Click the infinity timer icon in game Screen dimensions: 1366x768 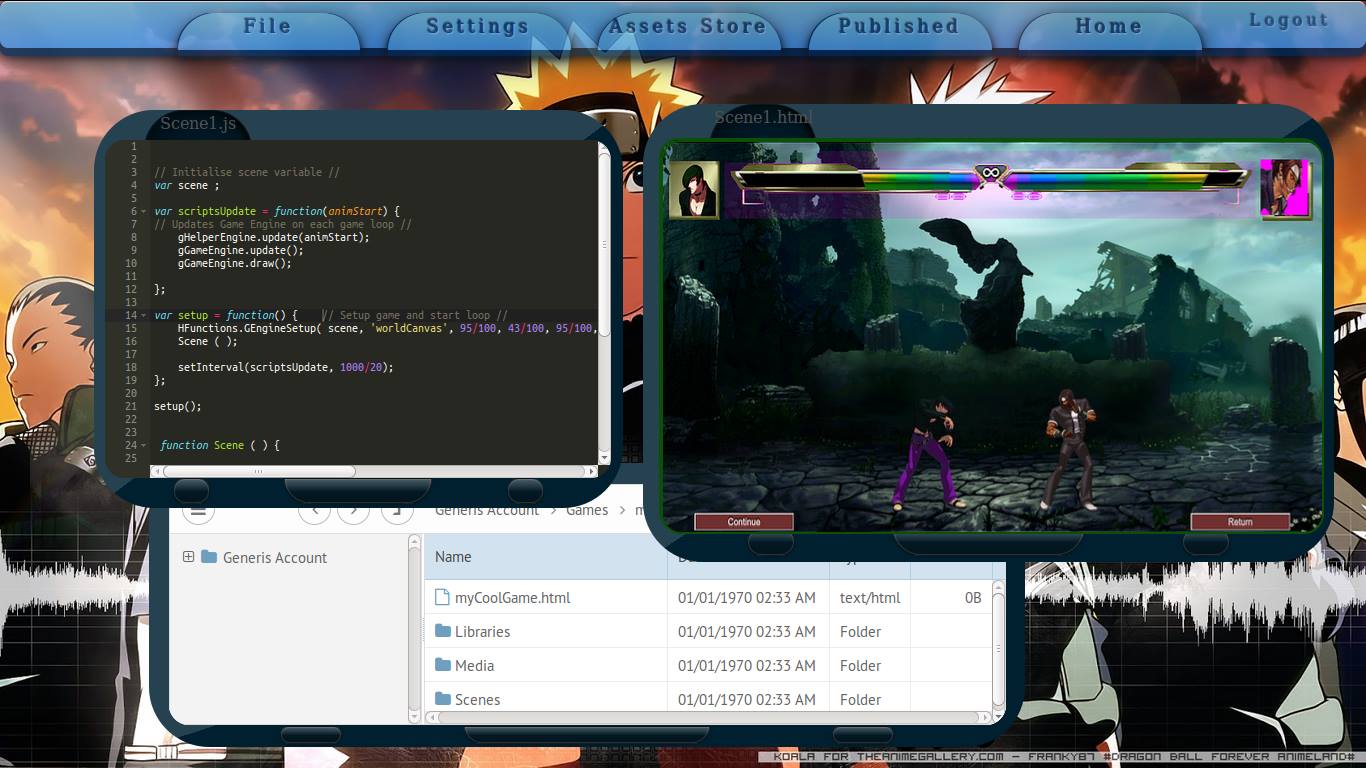[991, 173]
